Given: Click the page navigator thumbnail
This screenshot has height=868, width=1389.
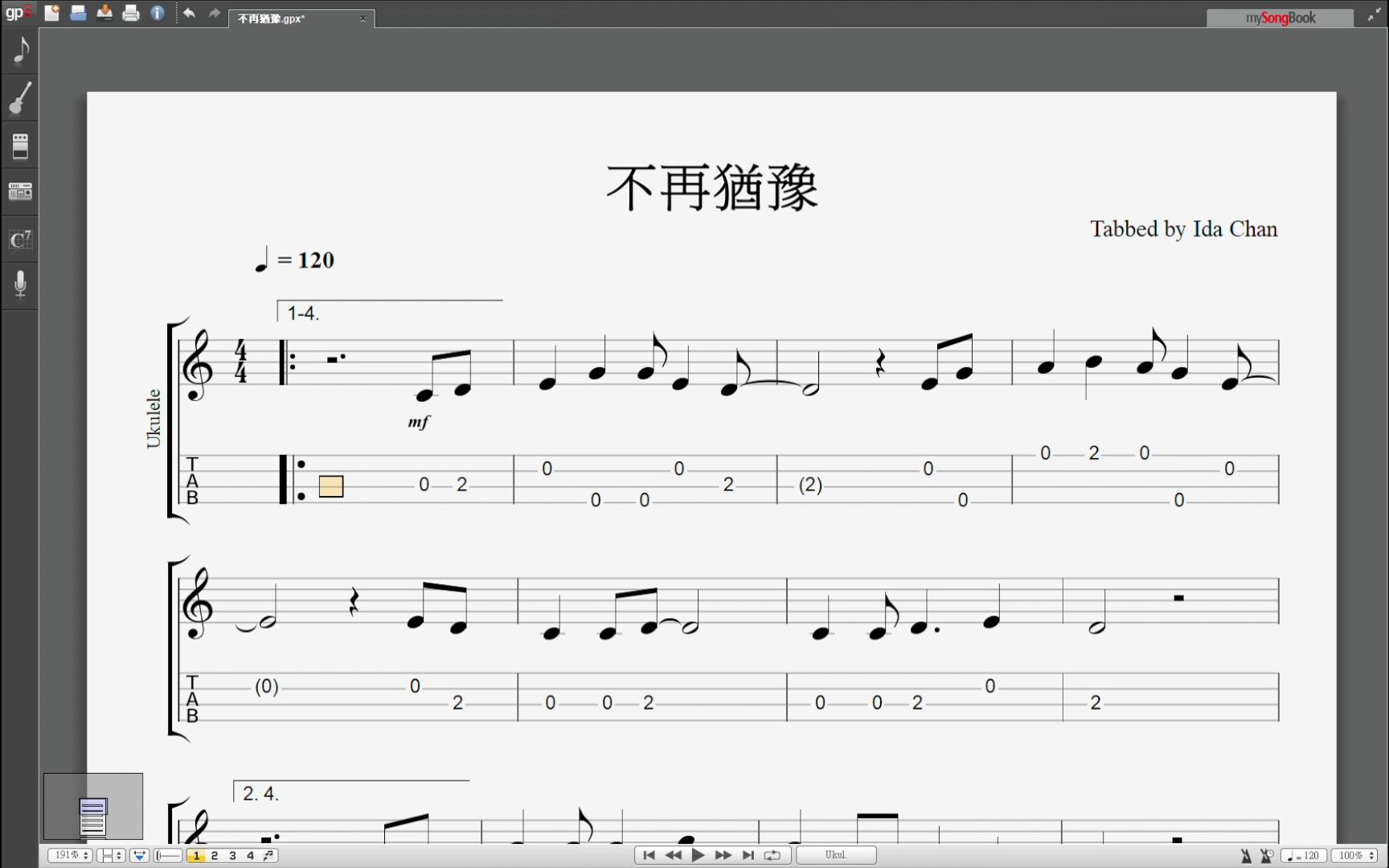Looking at the screenshot, I should (93, 807).
